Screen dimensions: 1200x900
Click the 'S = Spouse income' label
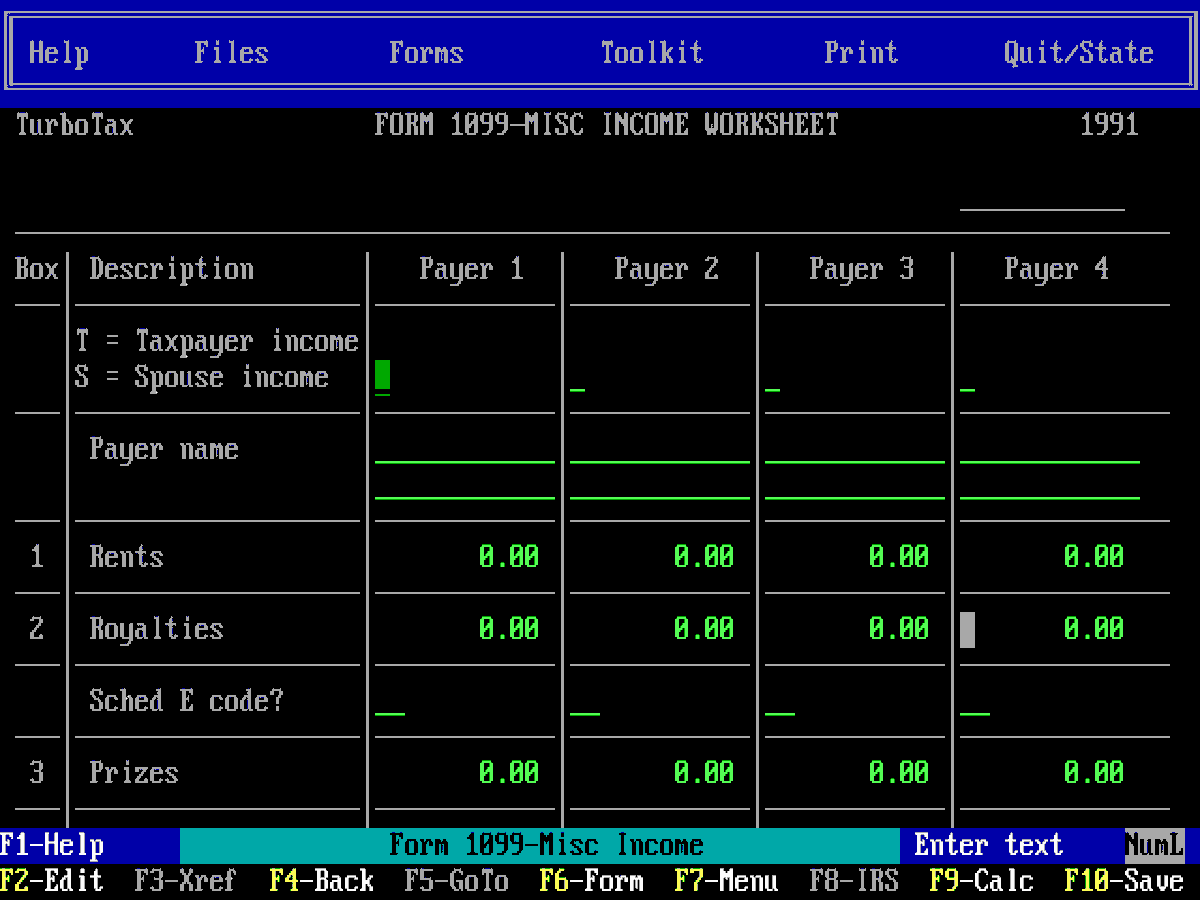[x=201, y=377]
